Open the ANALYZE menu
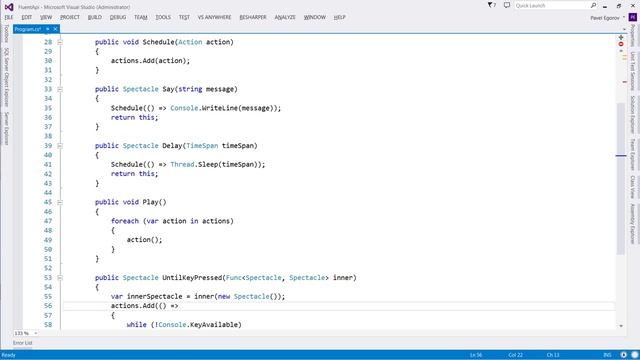640x360 pixels. point(285,17)
